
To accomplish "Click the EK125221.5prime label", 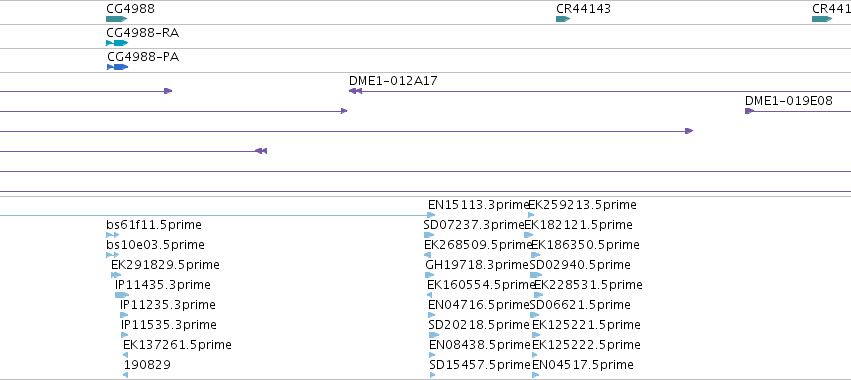I will tap(586, 325).
